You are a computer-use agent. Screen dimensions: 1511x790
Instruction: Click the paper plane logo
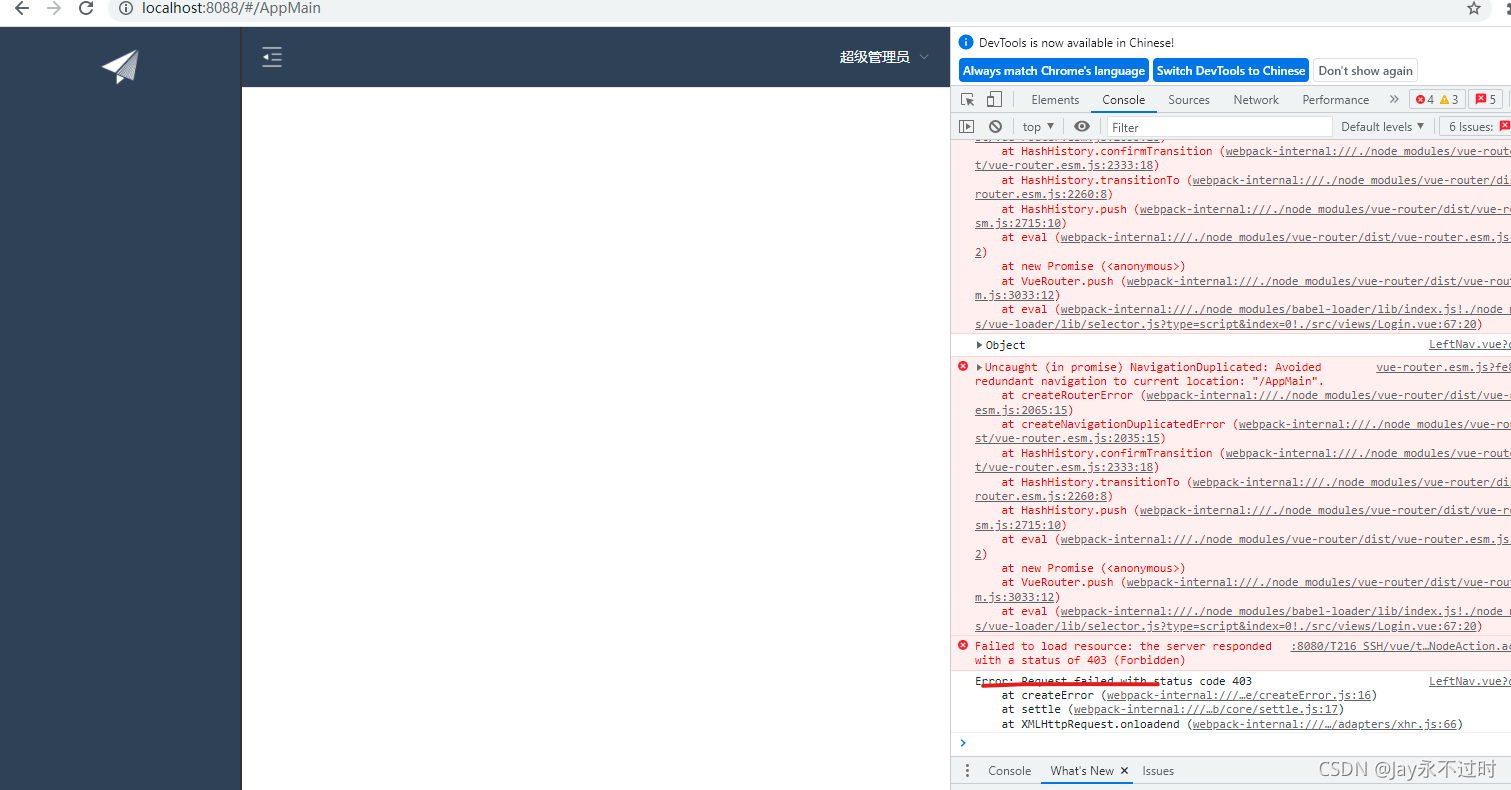pyautogui.click(x=120, y=67)
